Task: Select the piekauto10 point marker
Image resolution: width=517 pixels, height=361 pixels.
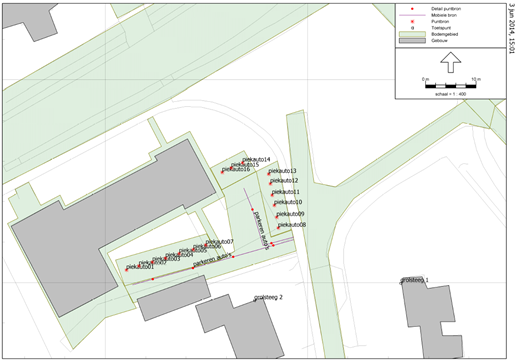Action: coord(274,205)
